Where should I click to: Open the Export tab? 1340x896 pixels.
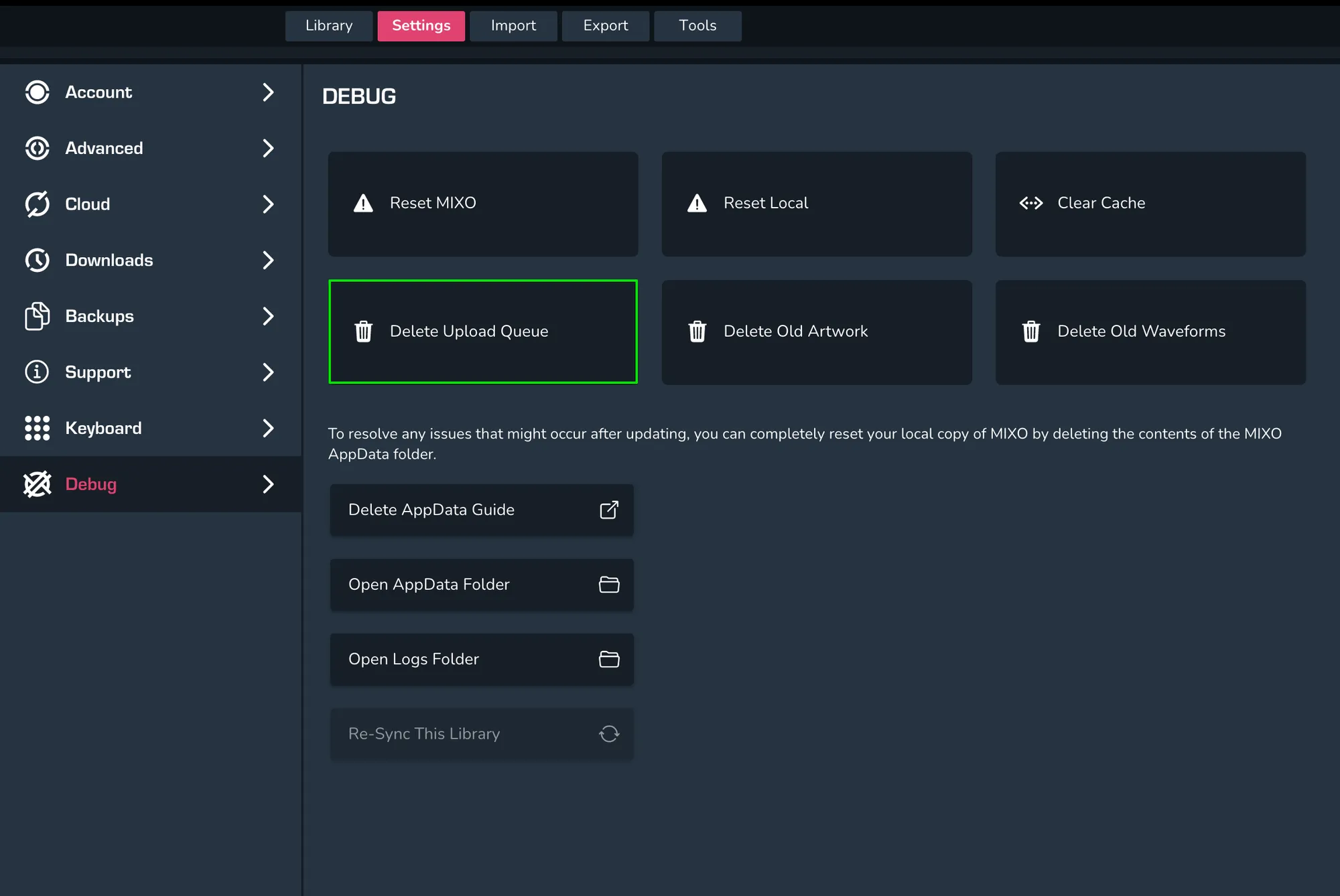pyautogui.click(x=605, y=26)
